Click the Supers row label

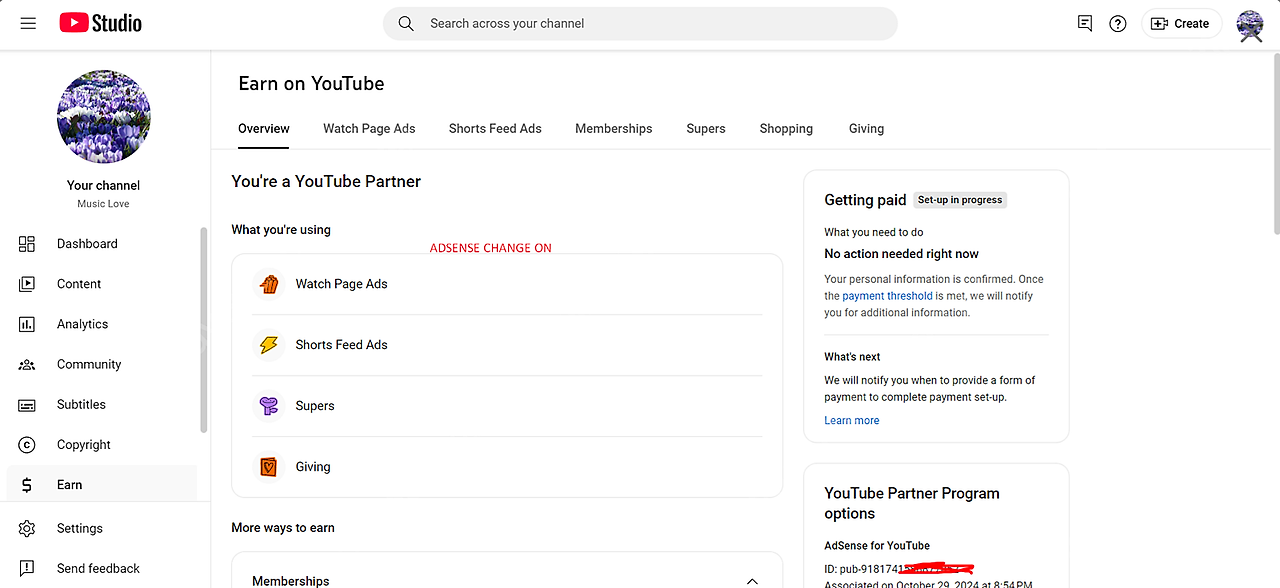pyautogui.click(x=315, y=406)
